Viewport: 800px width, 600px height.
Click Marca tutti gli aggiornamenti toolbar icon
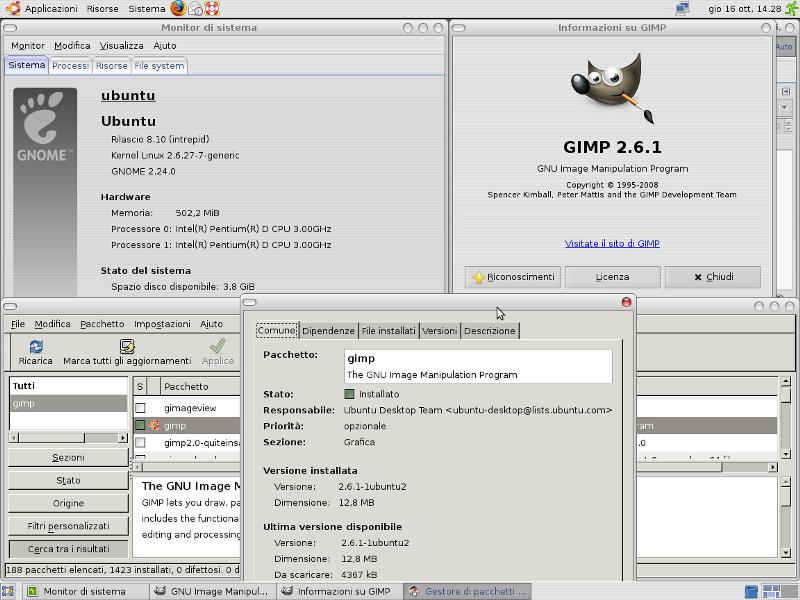pos(127,347)
